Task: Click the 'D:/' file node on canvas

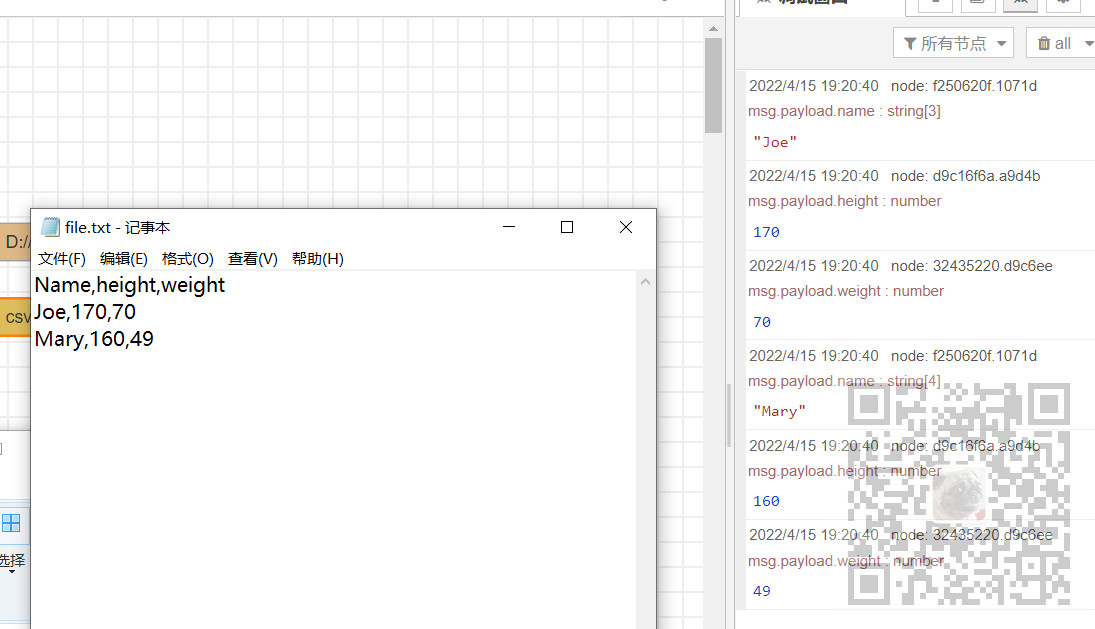Action: (x=15, y=242)
